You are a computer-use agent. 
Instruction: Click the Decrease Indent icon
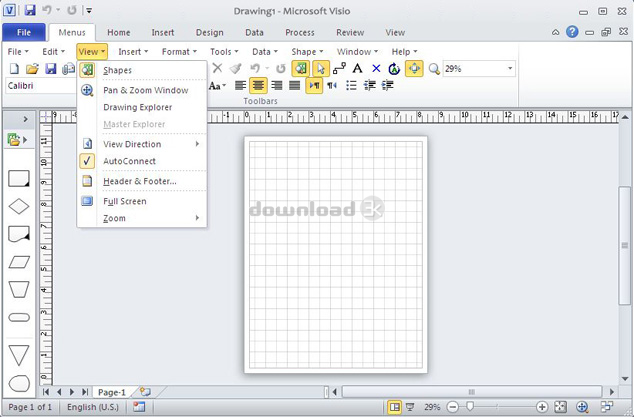(369, 85)
